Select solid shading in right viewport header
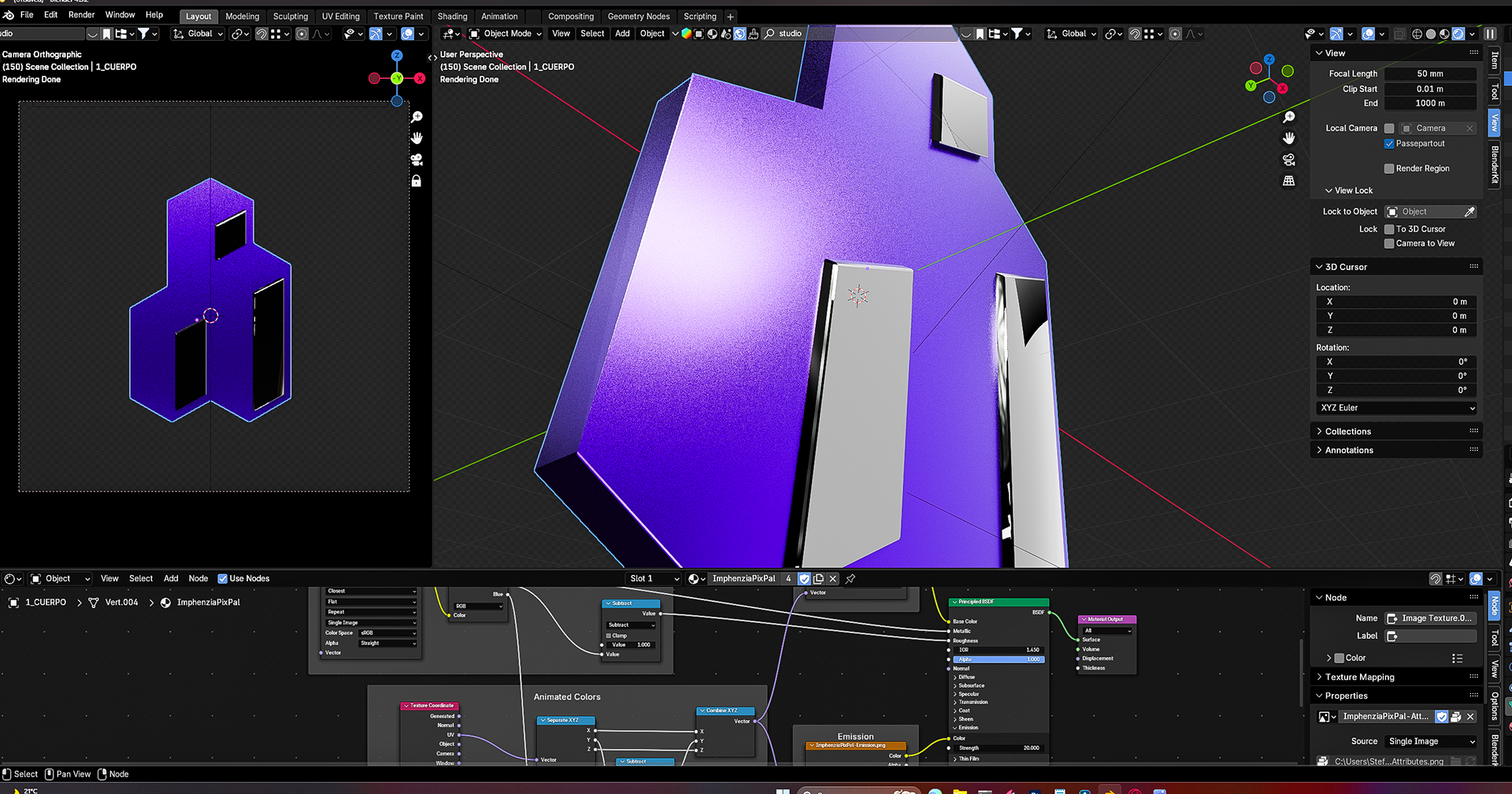The width and height of the screenshot is (1512, 794). pos(1431,34)
